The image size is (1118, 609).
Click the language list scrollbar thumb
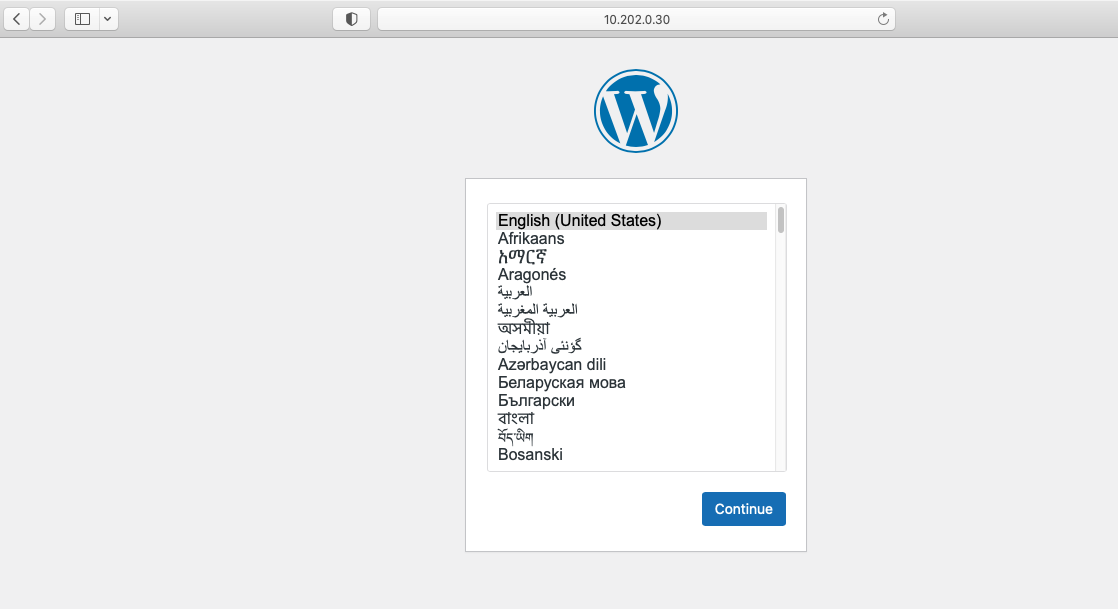pos(781,220)
